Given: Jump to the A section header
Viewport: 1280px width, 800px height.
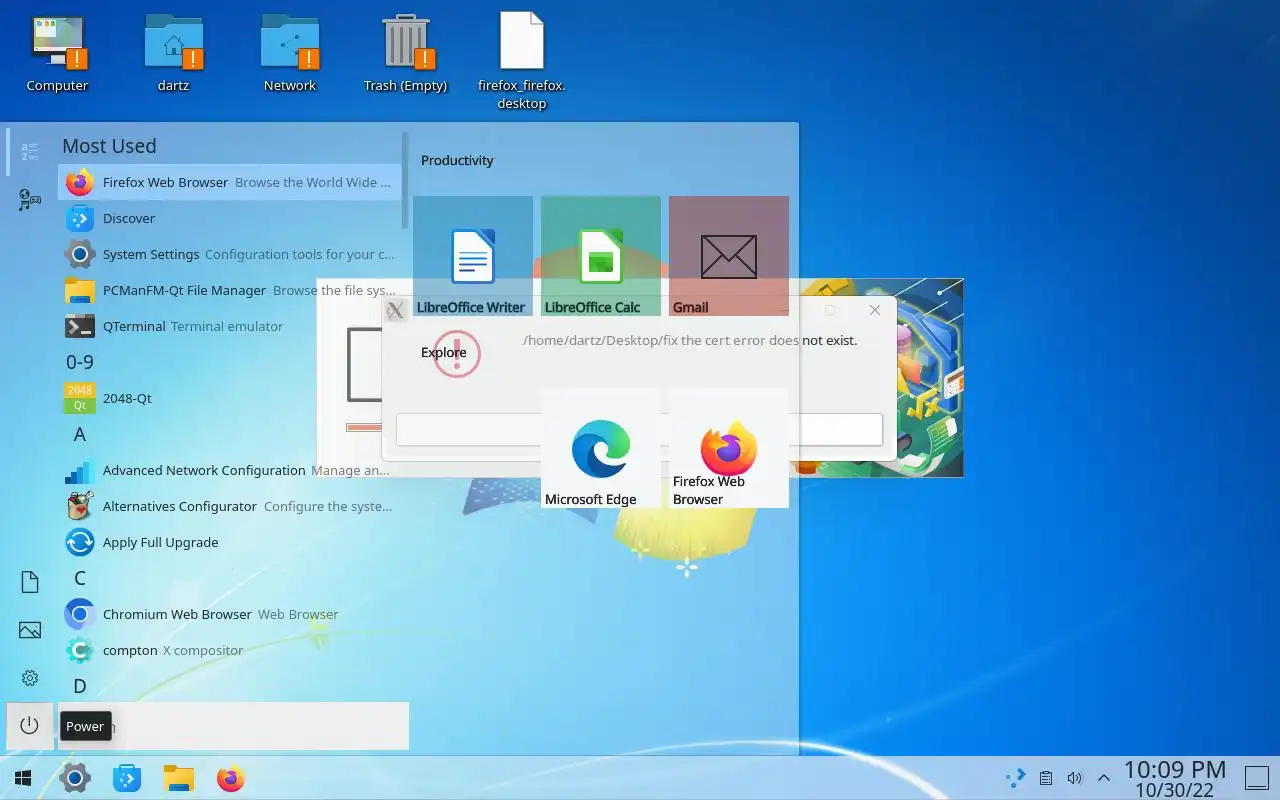Looking at the screenshot, I should pyautogui.click(x=80, y=434).
